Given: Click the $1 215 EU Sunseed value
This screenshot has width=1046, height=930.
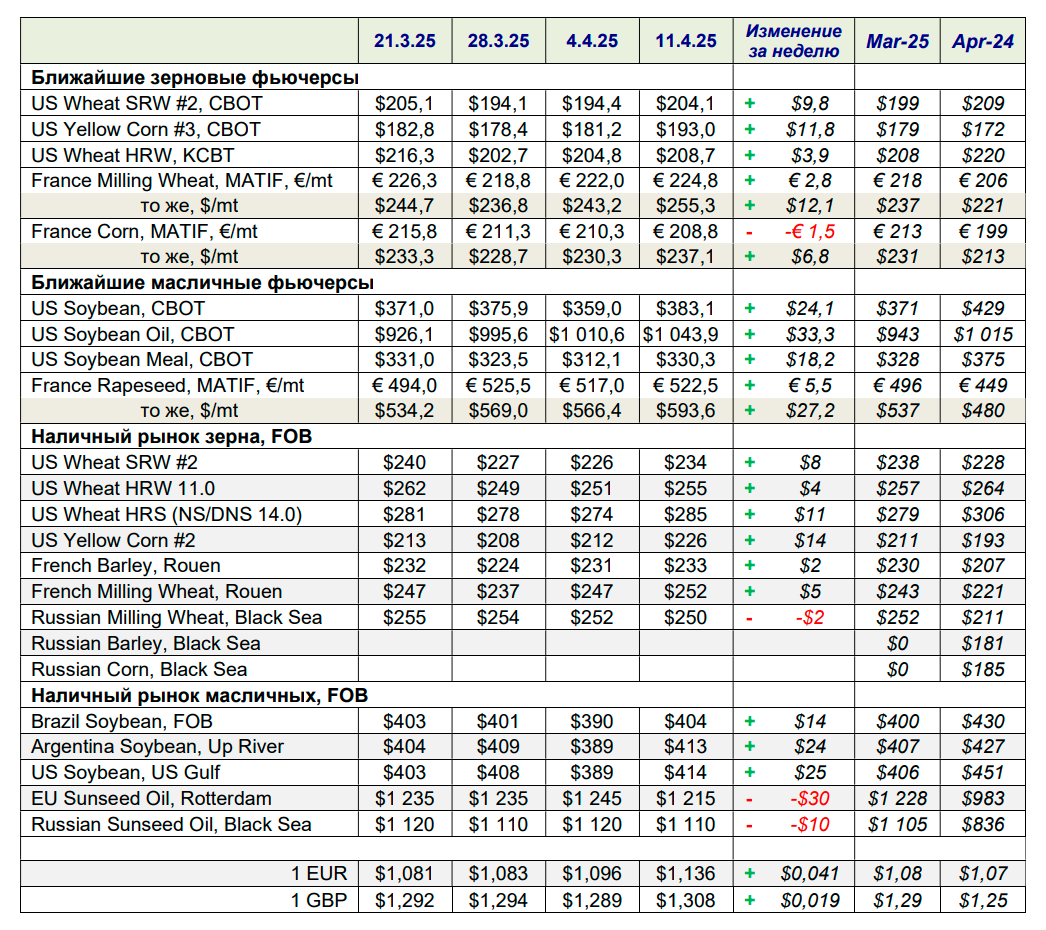Looking at the screenshot, I should click(686, 799).
